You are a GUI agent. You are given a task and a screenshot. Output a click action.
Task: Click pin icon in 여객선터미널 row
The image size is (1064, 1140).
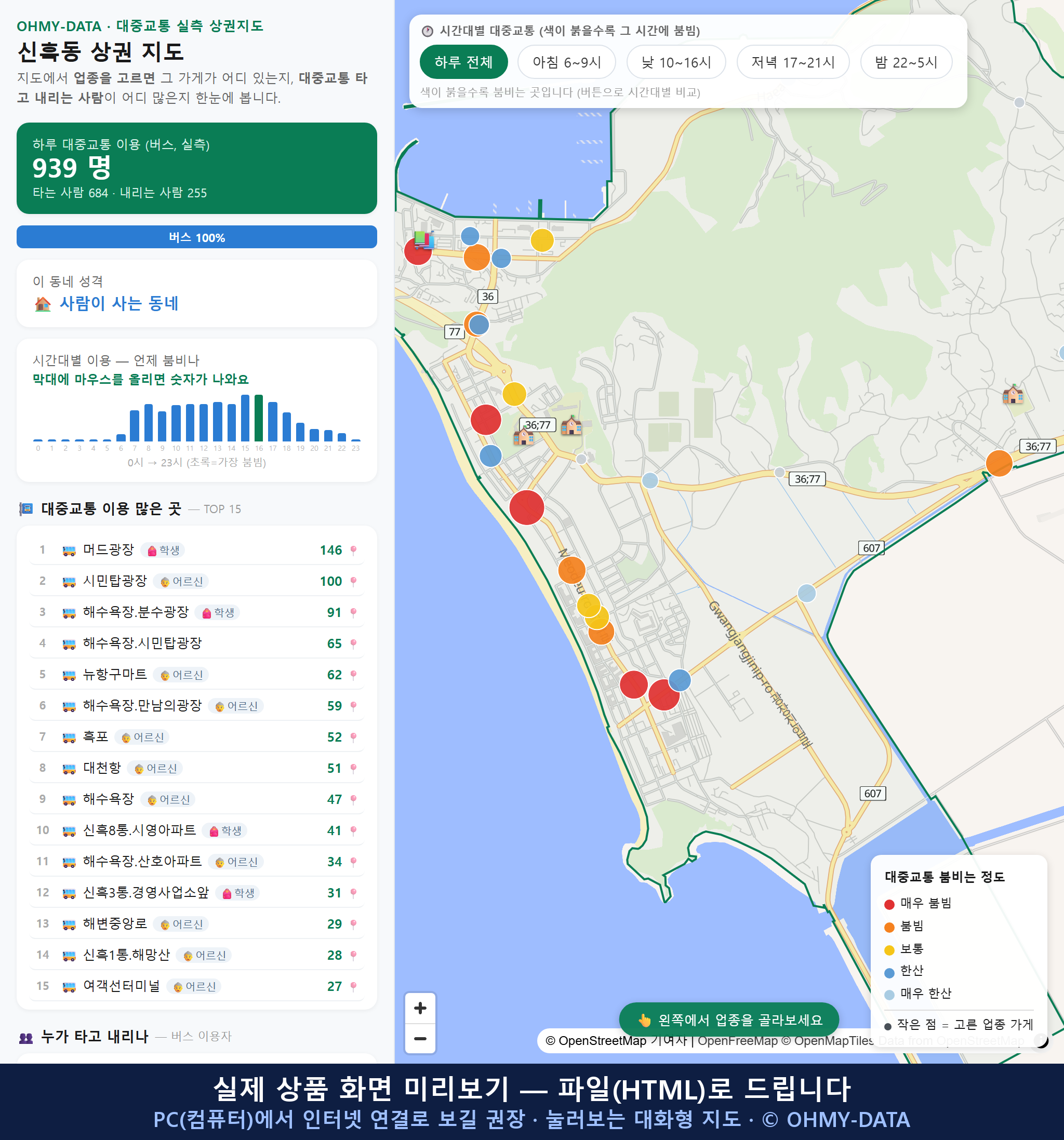point(353,986)
